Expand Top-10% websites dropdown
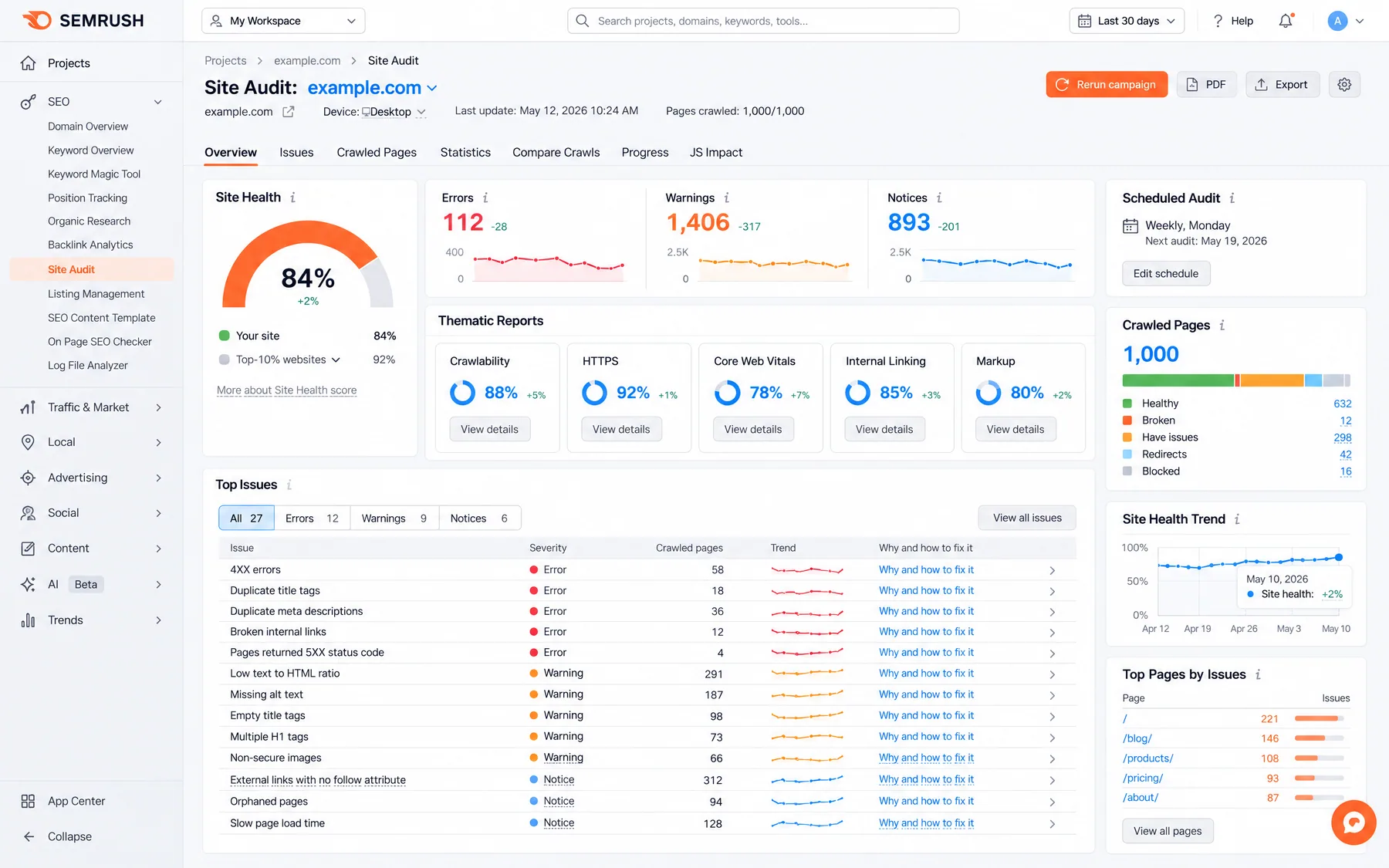 (336, 360)
